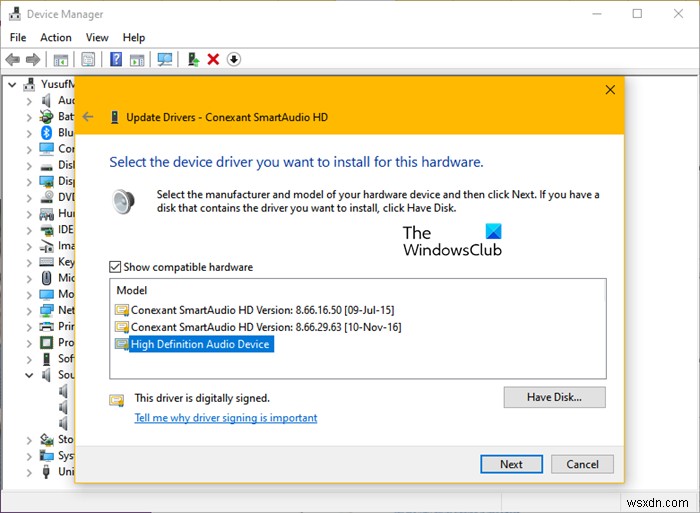700x513 pixels.
Task: Click the Scan for hardware changes toolbar icon
Action: [x=165, y=60]
